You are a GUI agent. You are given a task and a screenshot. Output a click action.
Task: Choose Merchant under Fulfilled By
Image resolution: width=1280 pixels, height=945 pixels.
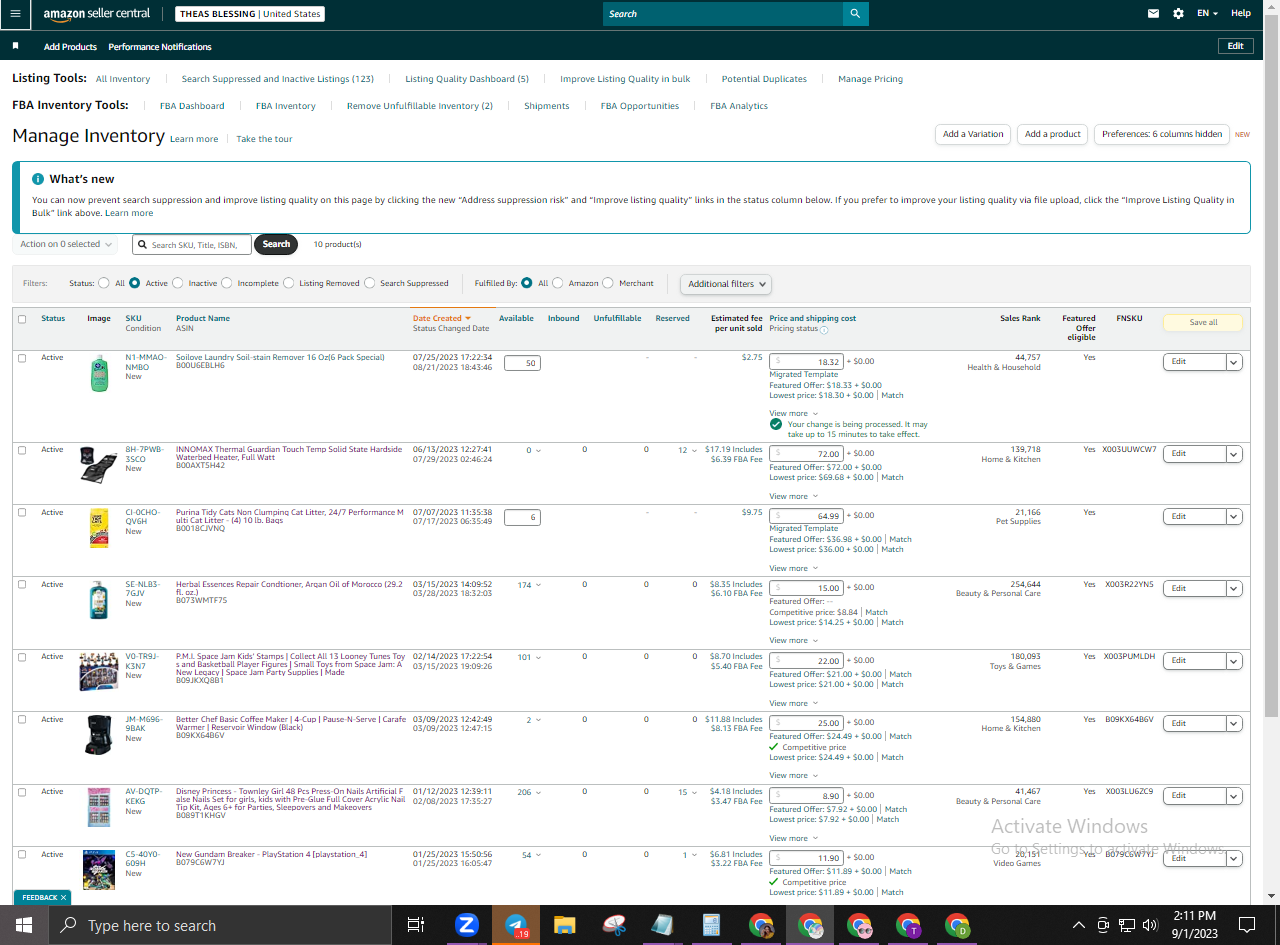click(x=608, y=283)
